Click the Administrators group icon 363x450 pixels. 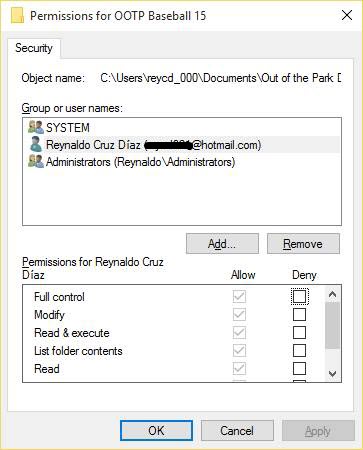36,162
